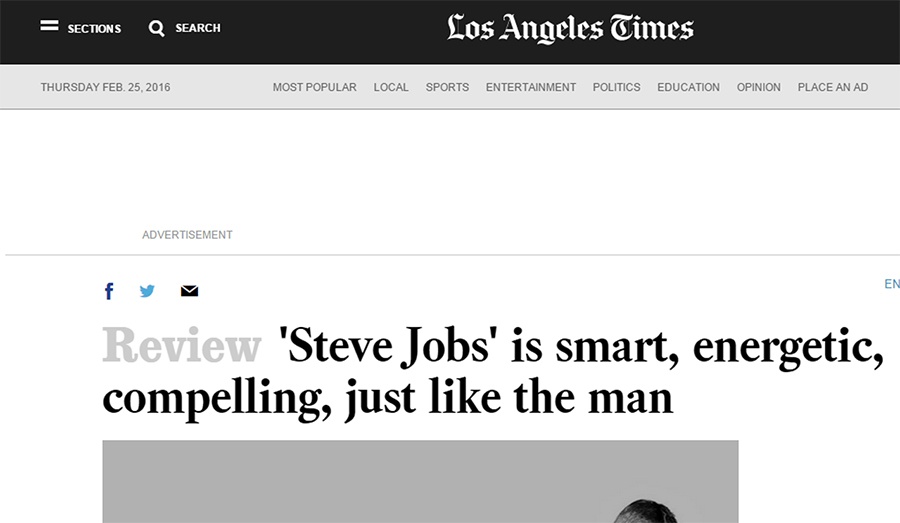Click the SEARCH text label
This screenshot has height=523, width=900.
[198, 28]
